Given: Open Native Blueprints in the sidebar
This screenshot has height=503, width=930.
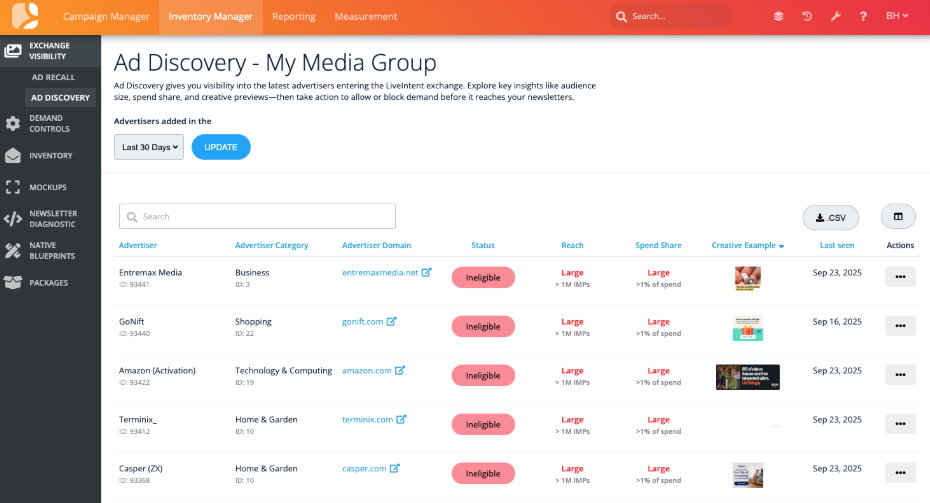Looking at the screenshot, I should tap(13, 251).
